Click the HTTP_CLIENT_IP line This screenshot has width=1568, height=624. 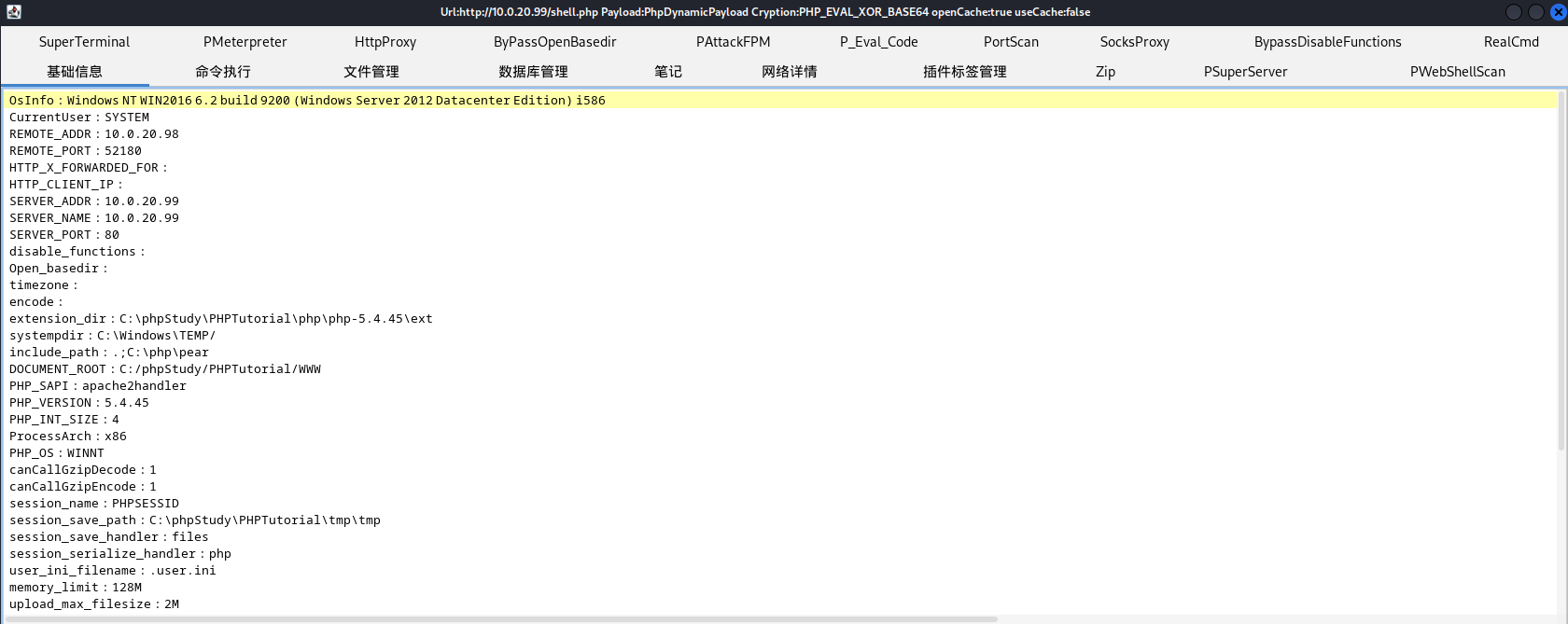pyautogui.click(x=66, y=184)
